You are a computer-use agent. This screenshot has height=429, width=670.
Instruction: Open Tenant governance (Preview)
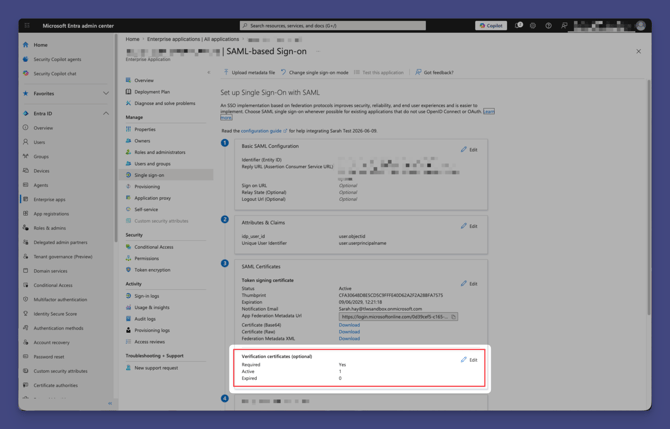tap(64, 257)
